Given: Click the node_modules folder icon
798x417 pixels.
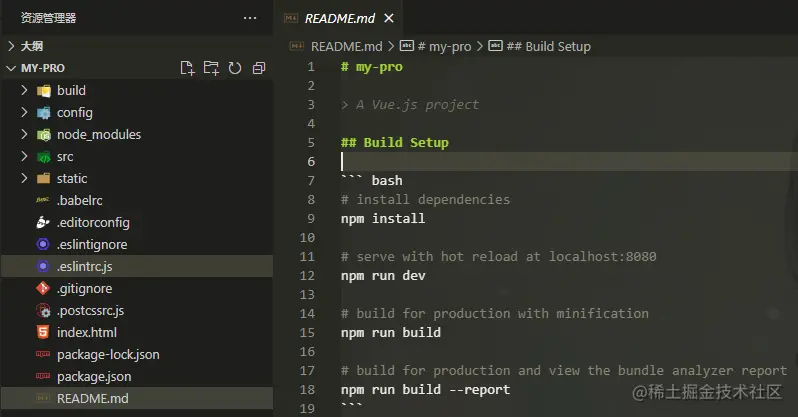Looking at the screenshot, I should click(x=44, y=134).
